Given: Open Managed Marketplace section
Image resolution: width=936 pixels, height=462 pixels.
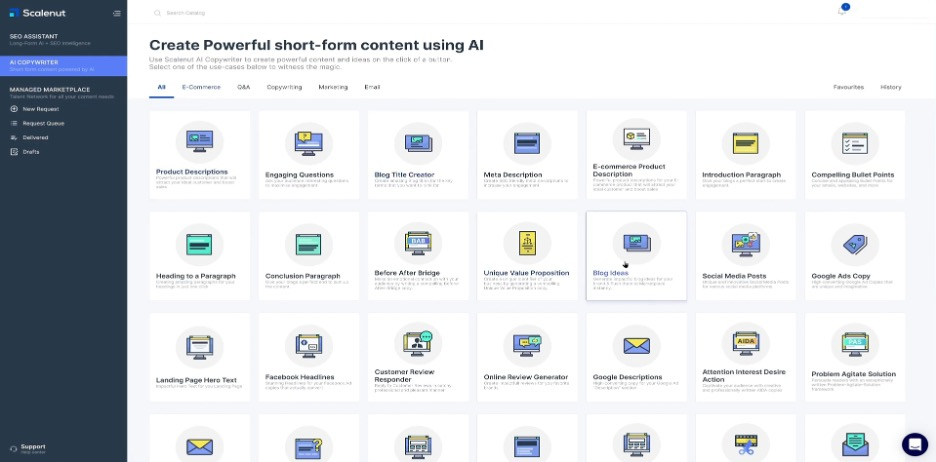Looking at the screenshot, I should coord(63,93).
